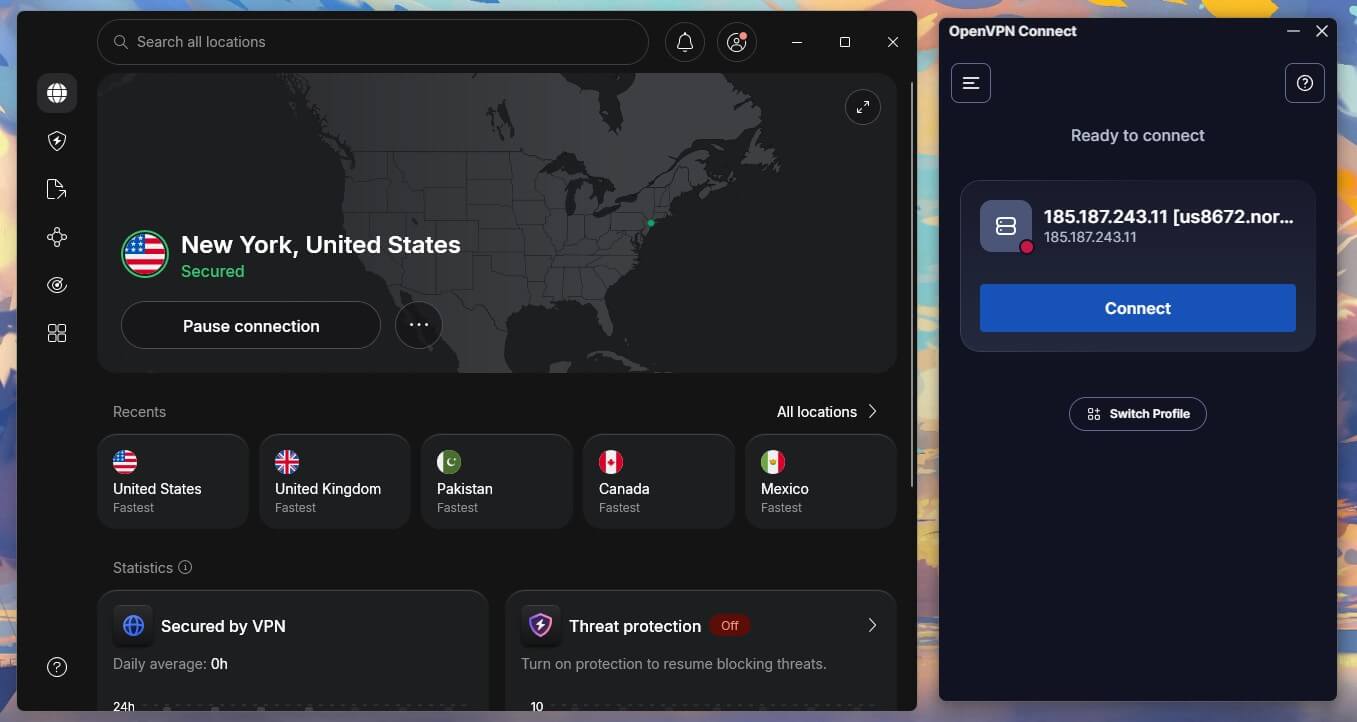
Task: Connect to Canada recent location
Action: coord(659,481)
